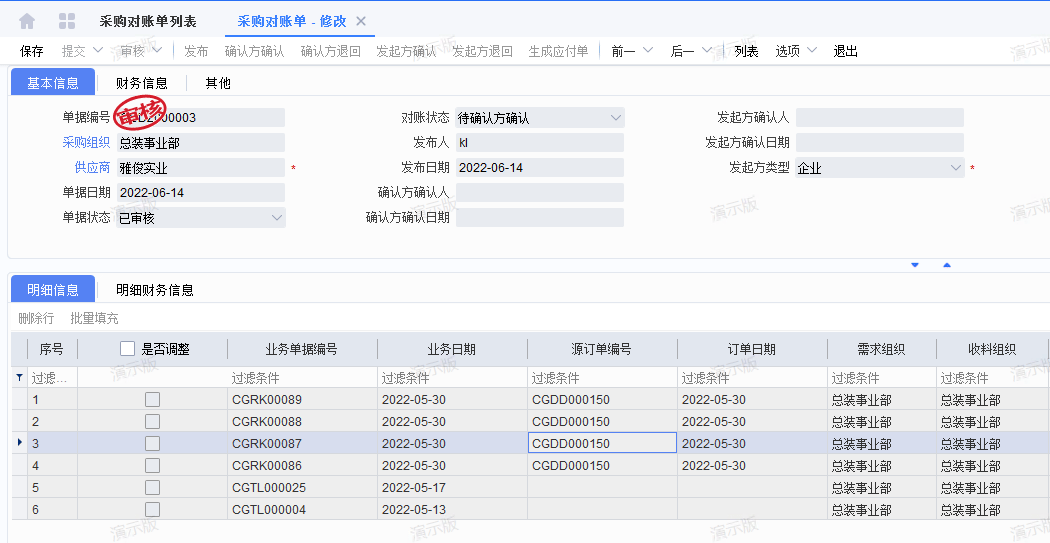Click the 采购组织 link label
The width and height of the screenshot is (1050, 543).
(x=86, y=143)
